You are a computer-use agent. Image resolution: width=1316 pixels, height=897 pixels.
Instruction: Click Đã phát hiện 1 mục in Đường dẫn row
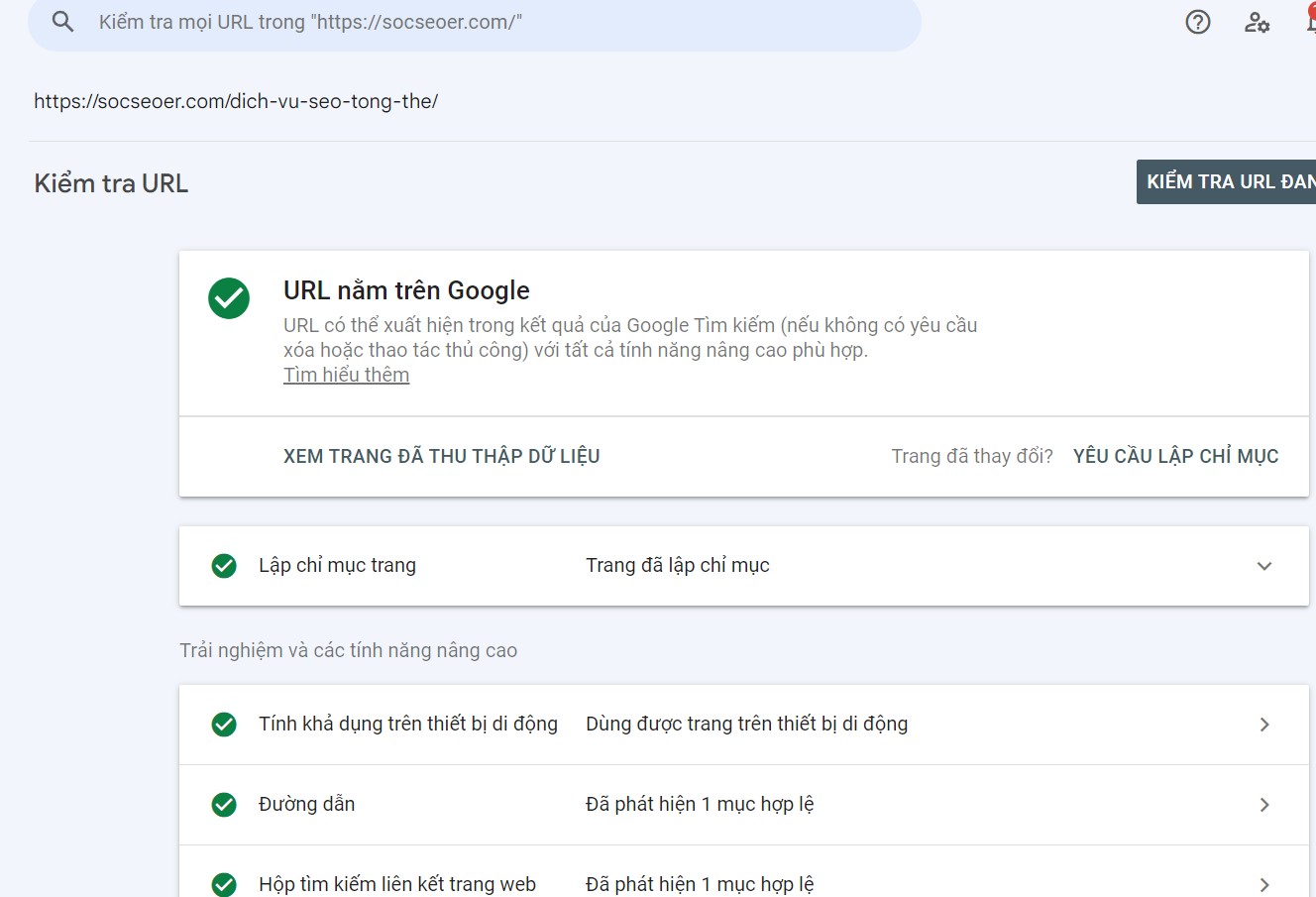(x=700, y=804)
